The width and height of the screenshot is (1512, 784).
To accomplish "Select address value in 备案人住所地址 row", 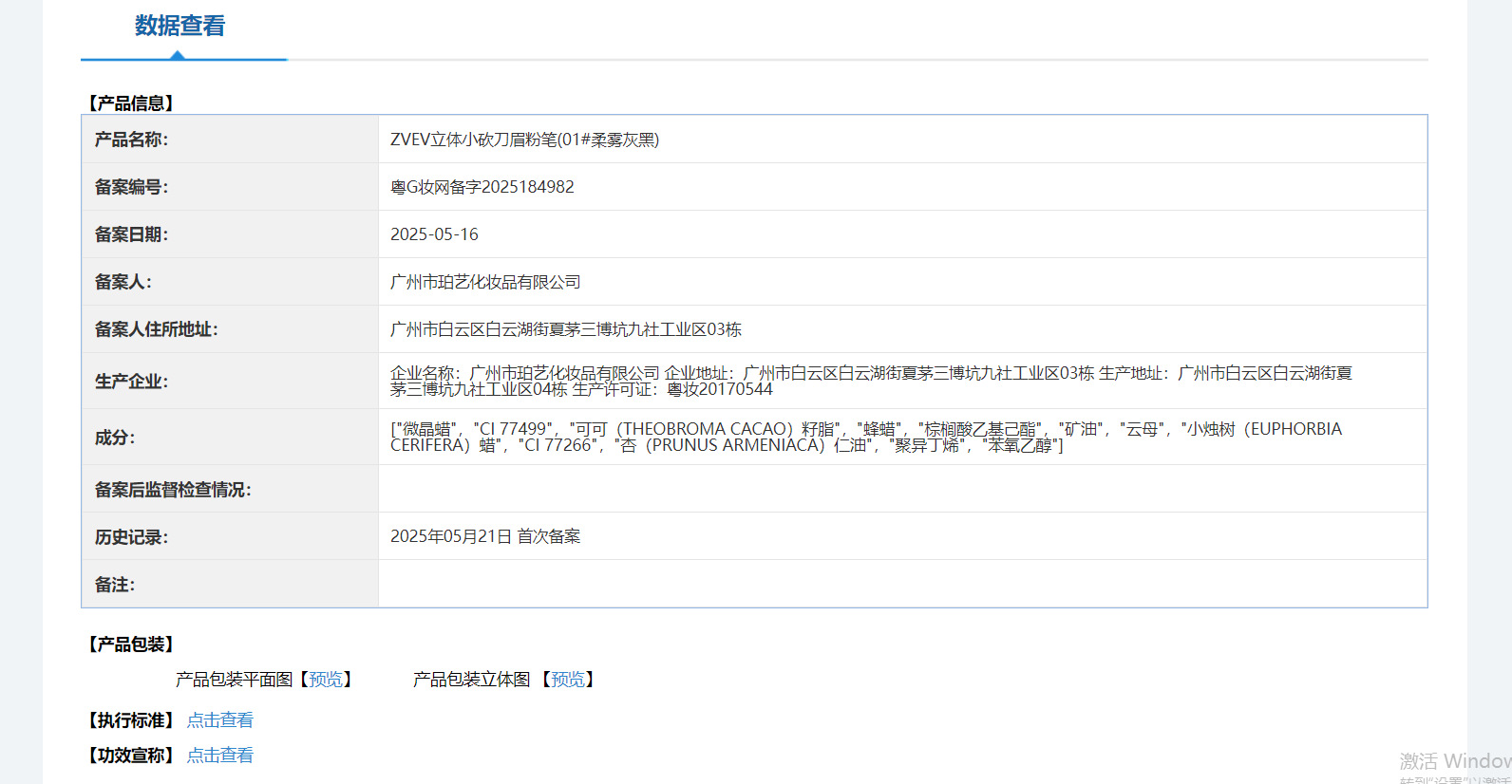I will point(566,329).
